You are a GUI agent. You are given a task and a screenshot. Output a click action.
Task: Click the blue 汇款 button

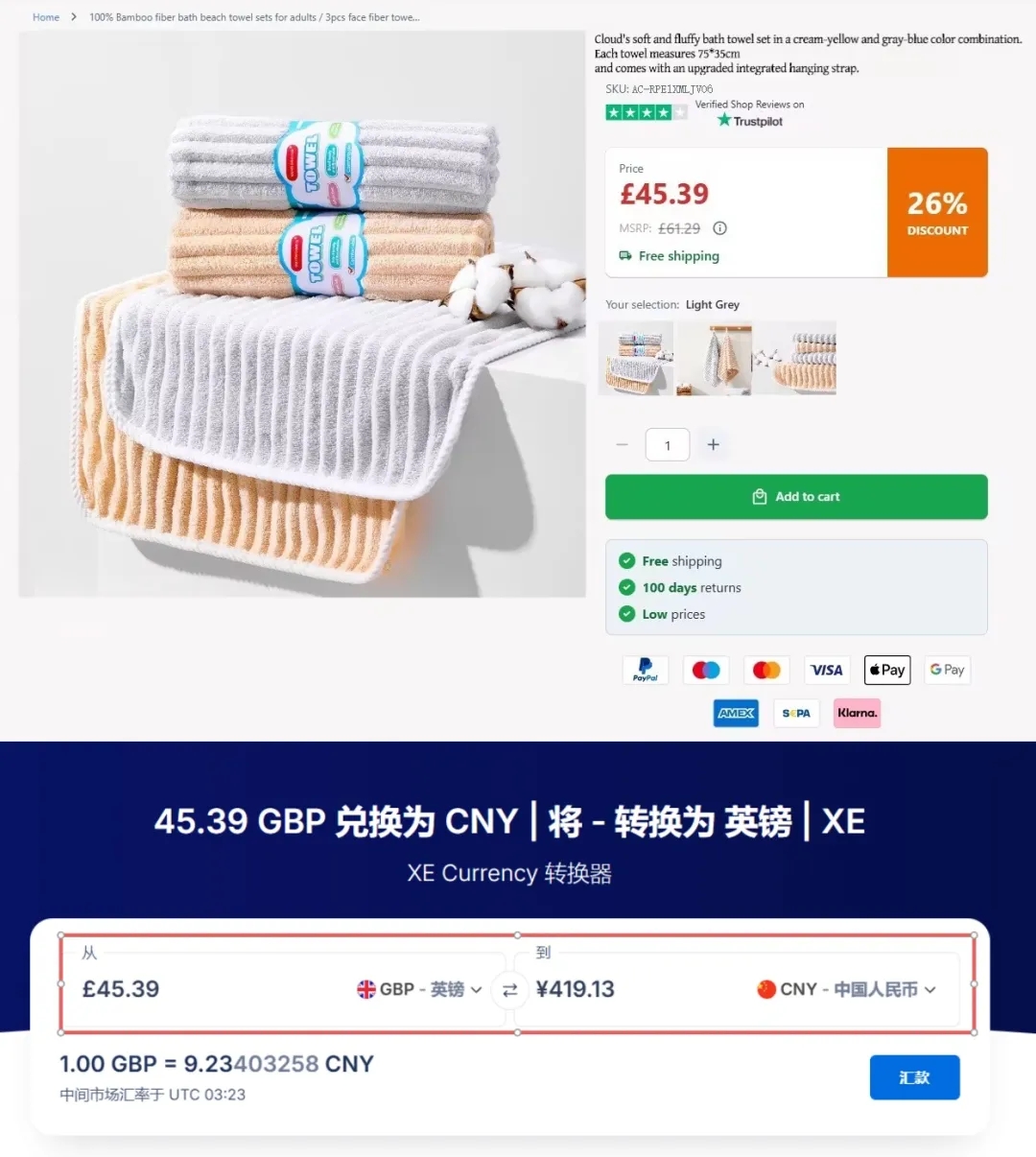(914, 1077)
